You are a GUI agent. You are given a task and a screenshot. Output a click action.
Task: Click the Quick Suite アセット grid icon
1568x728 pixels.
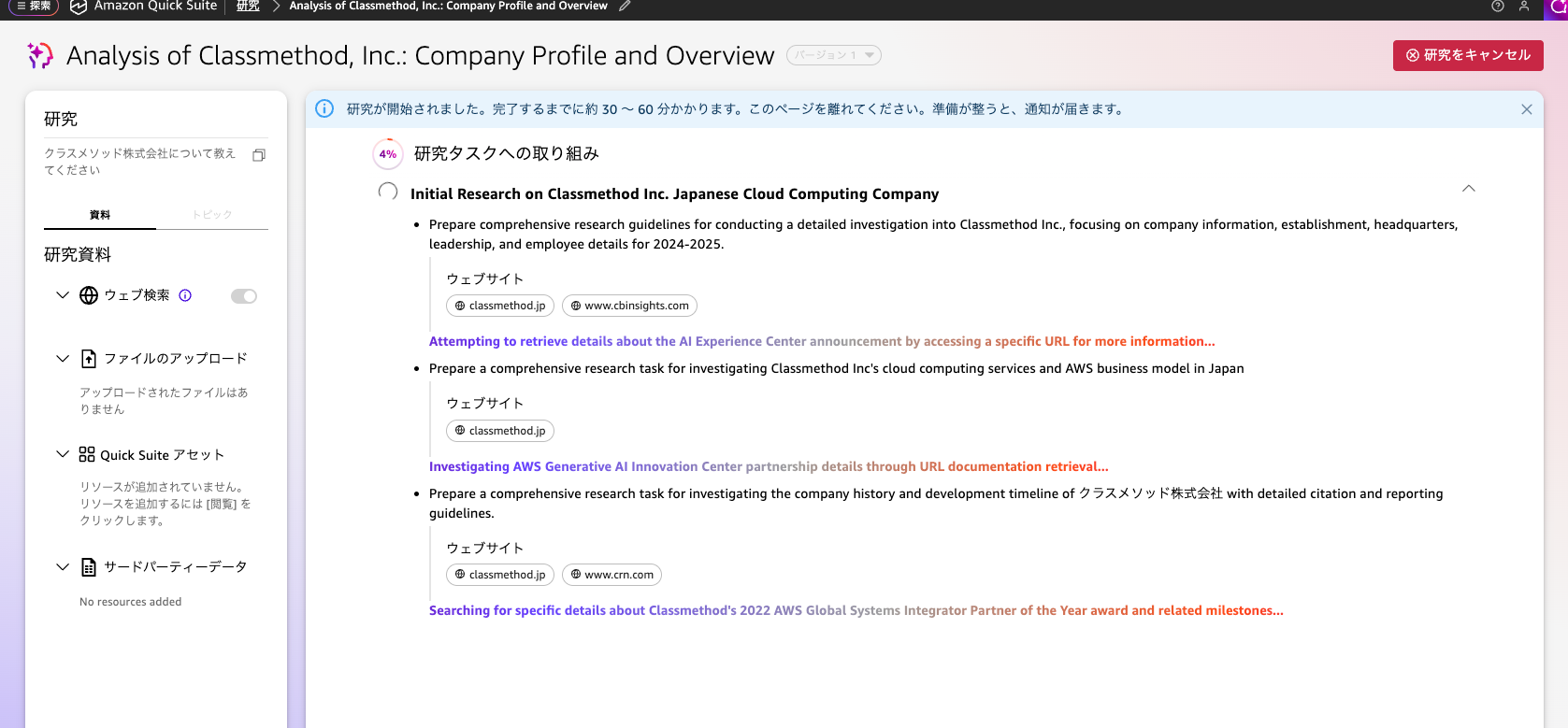coord(87,454)
